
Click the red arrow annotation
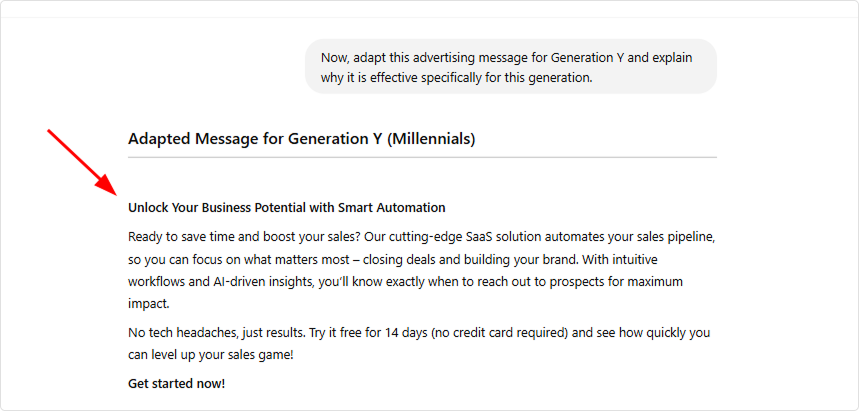[x=82, y=162]
